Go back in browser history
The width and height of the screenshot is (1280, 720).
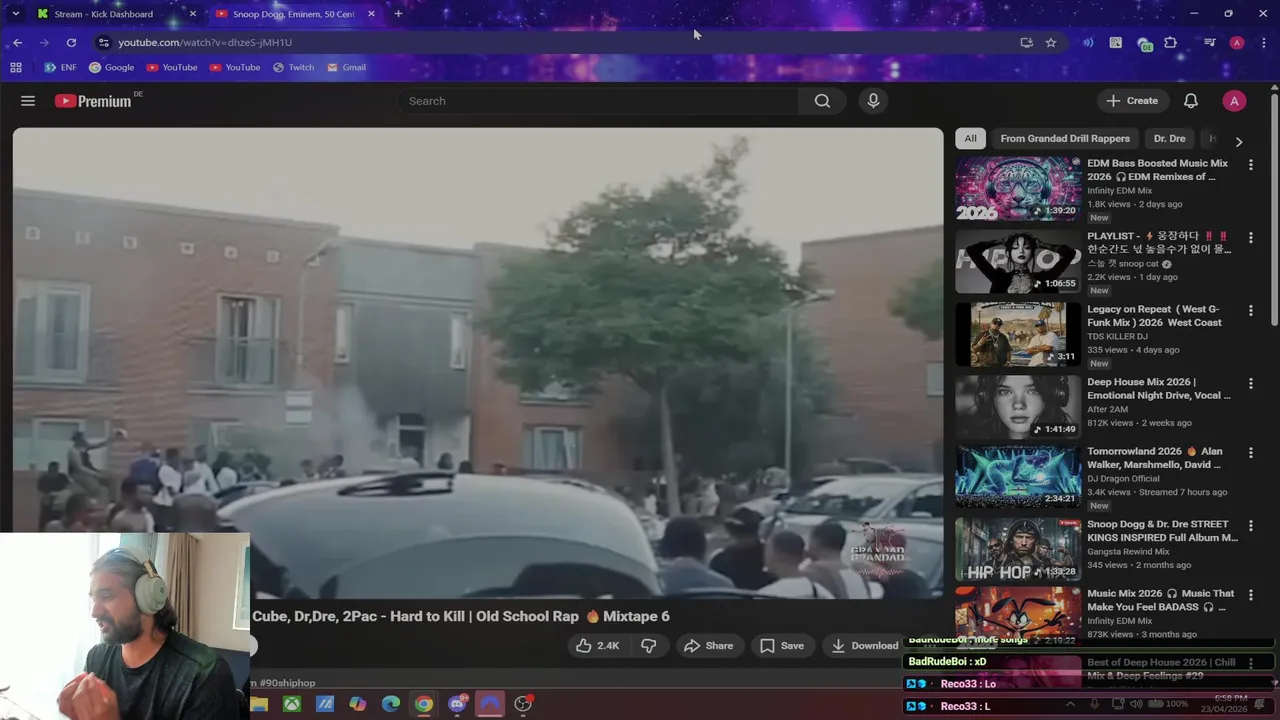pyautogui.click(x=18, y=42)
